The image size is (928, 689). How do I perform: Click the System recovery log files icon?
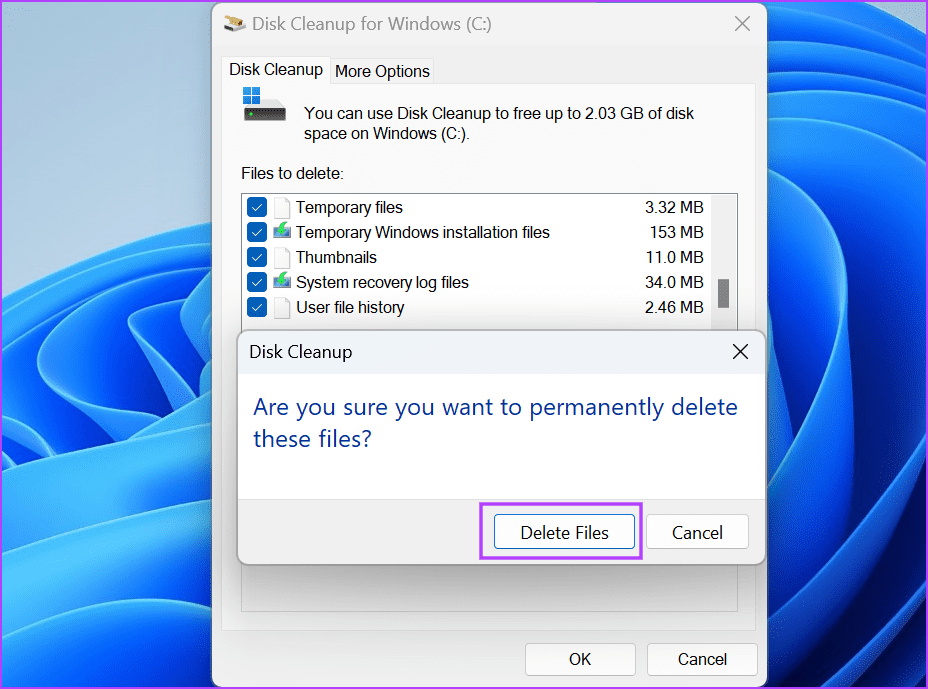pyautogui.click(x=282, y=281)
